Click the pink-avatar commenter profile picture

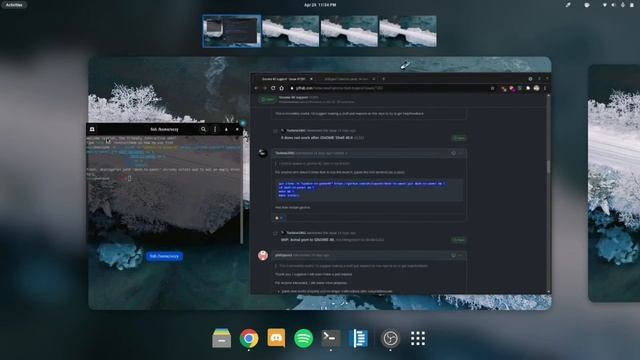click(x=263, y=256)
